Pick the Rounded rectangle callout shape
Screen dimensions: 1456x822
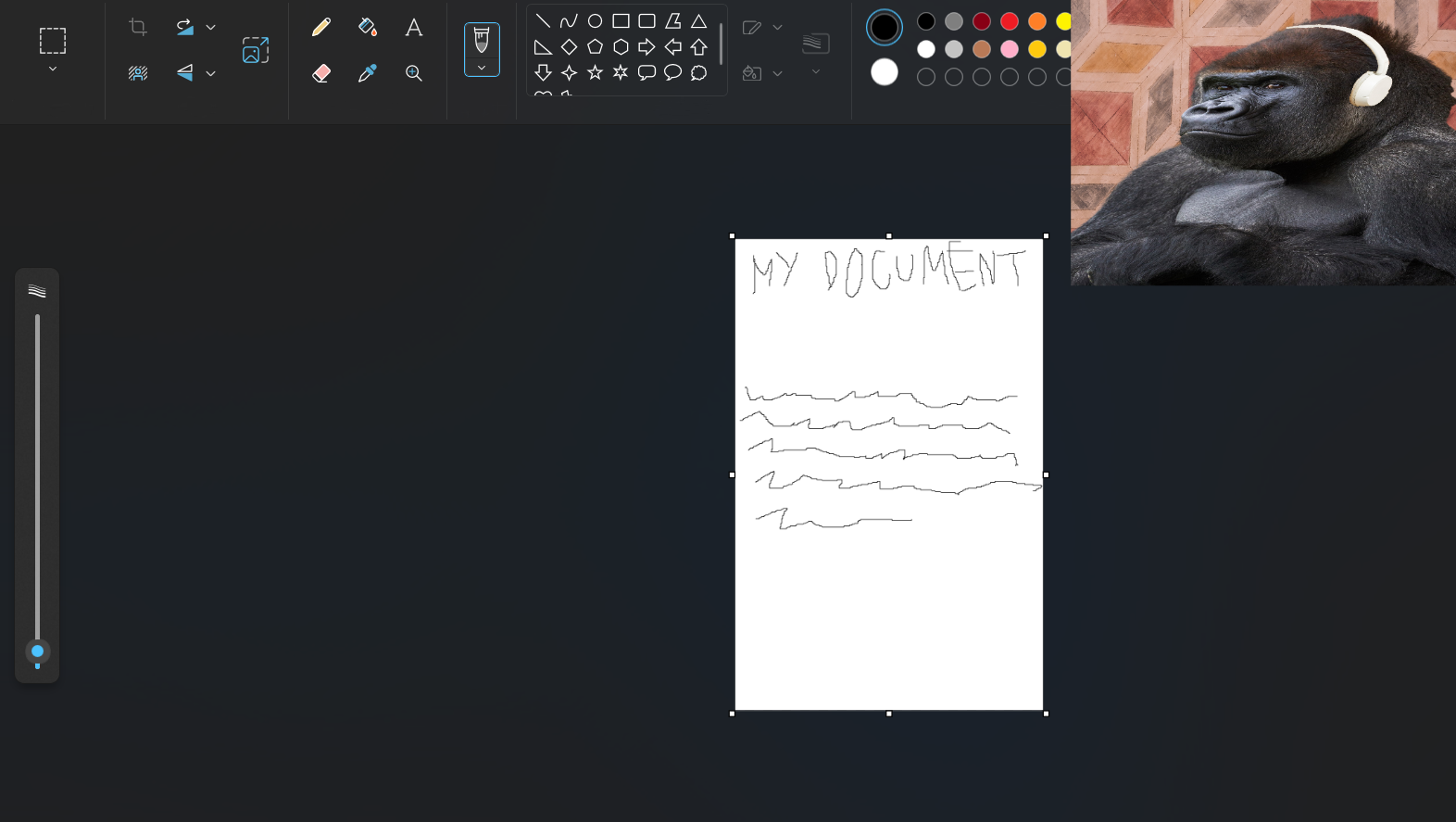[646, 72]
